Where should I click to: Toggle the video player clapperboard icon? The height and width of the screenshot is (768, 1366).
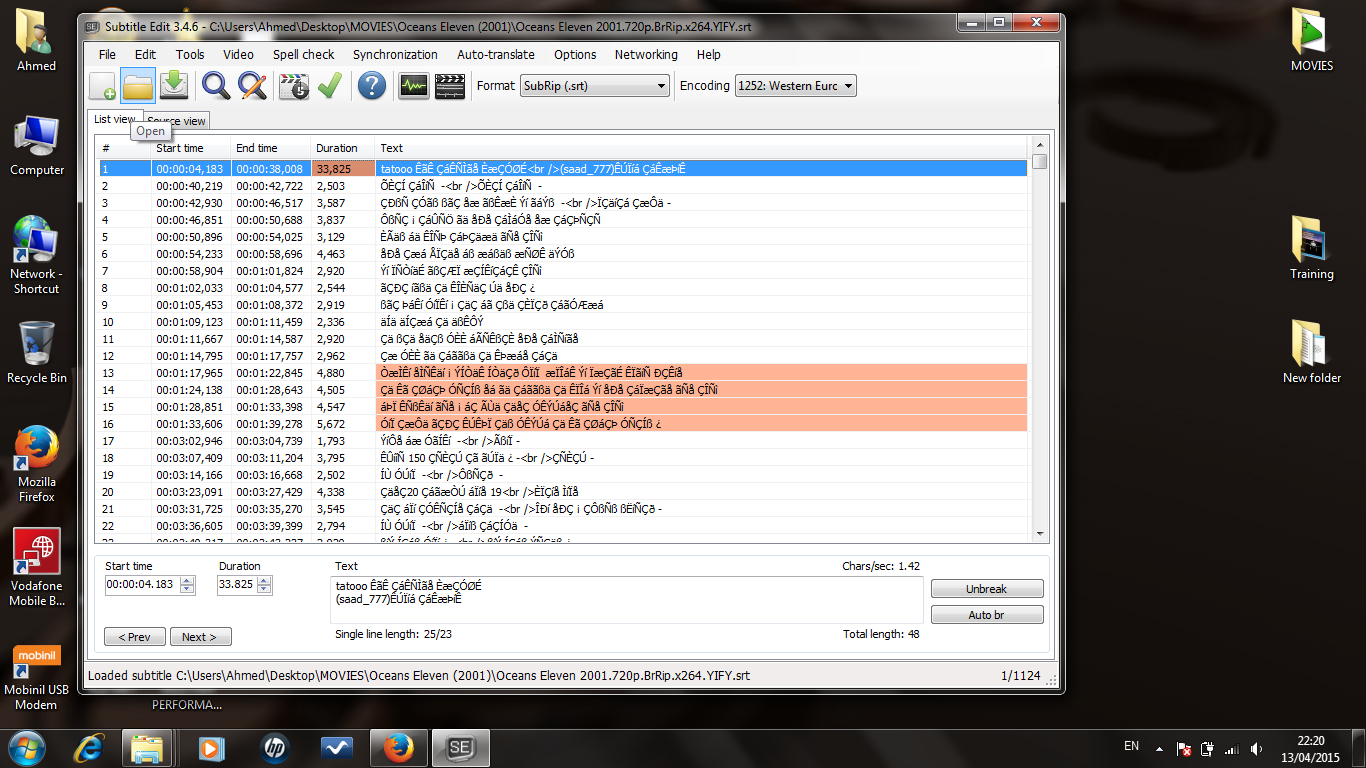(x=450, y=86)
